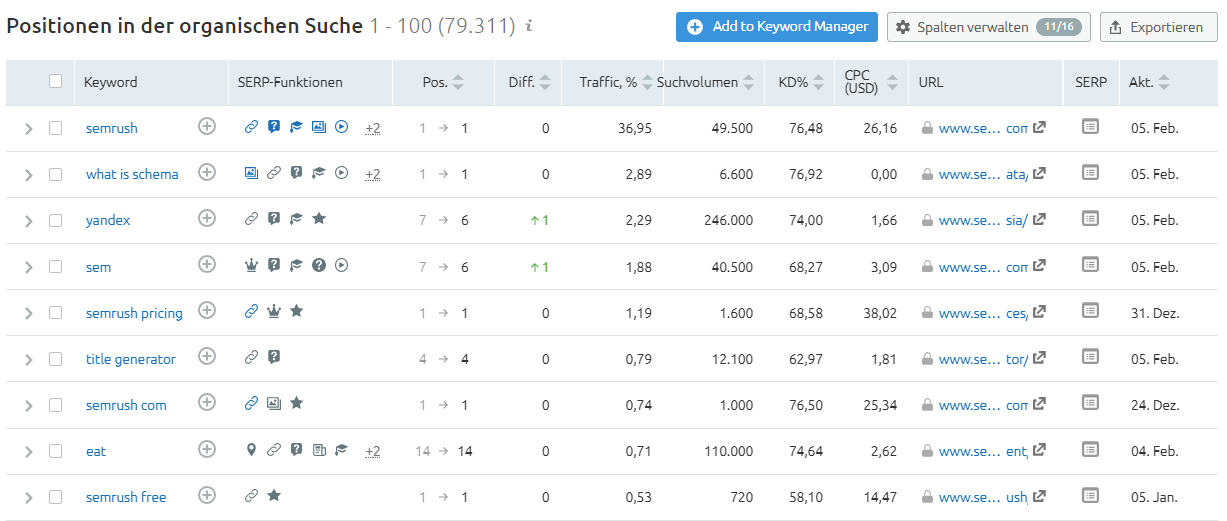The height and width of the screenshot is (521, 1227).
Task: Sort by CPC (USD) column header
Action: pos(870,82)
